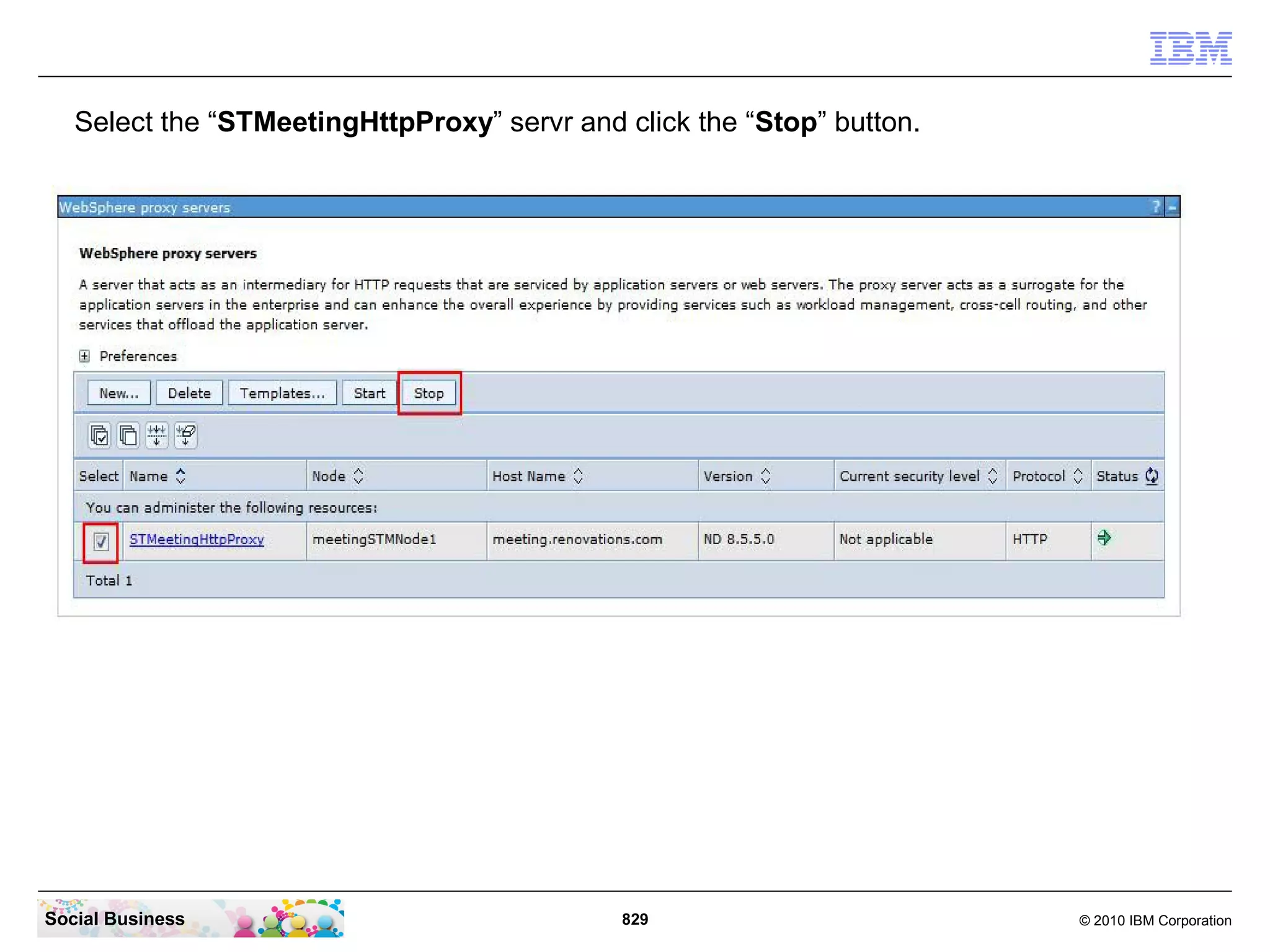Sort by the Name column
The width and height of the screenshot is (1270, 952).
(180, 476)
